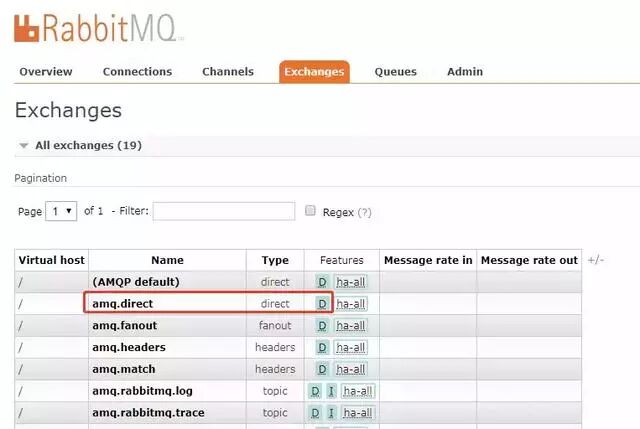
Task: Click the headers type cell of amq.match
Action: coord(275,369)
